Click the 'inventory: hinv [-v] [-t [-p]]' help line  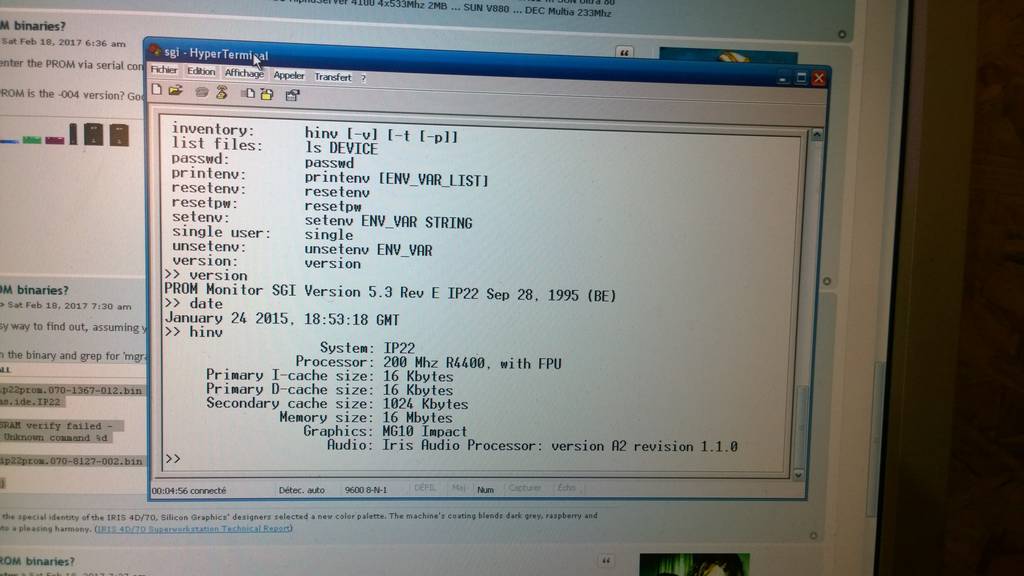tap(315, 133)
